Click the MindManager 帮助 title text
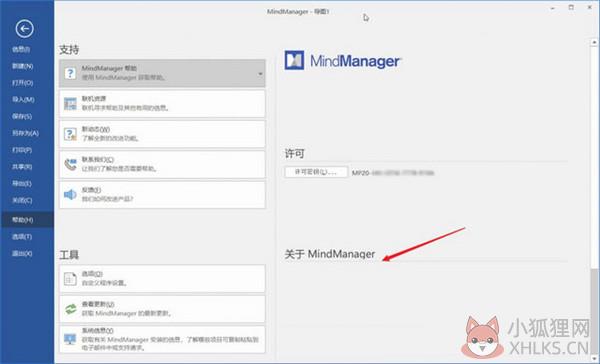Image resolution: width=600 pixels, height=364 pixels. pos(109,68)
